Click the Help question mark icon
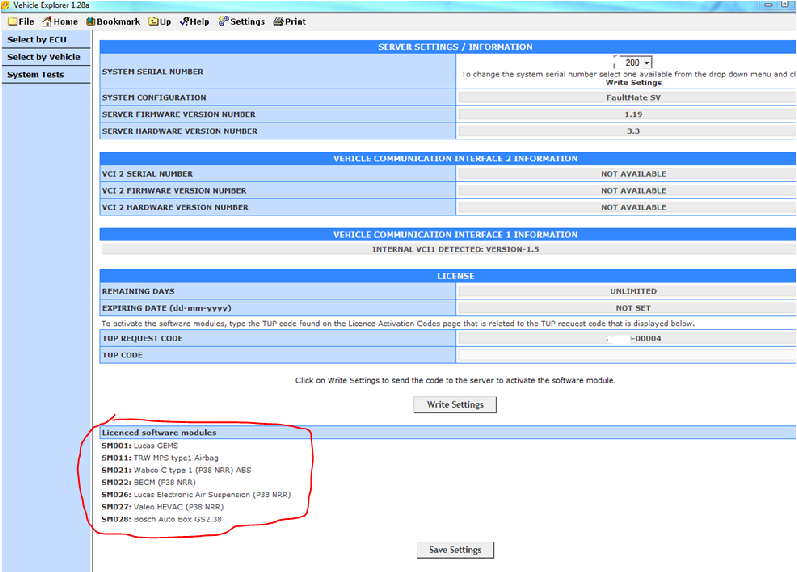This screenshot has width=797, height=572. click(184, 21)
